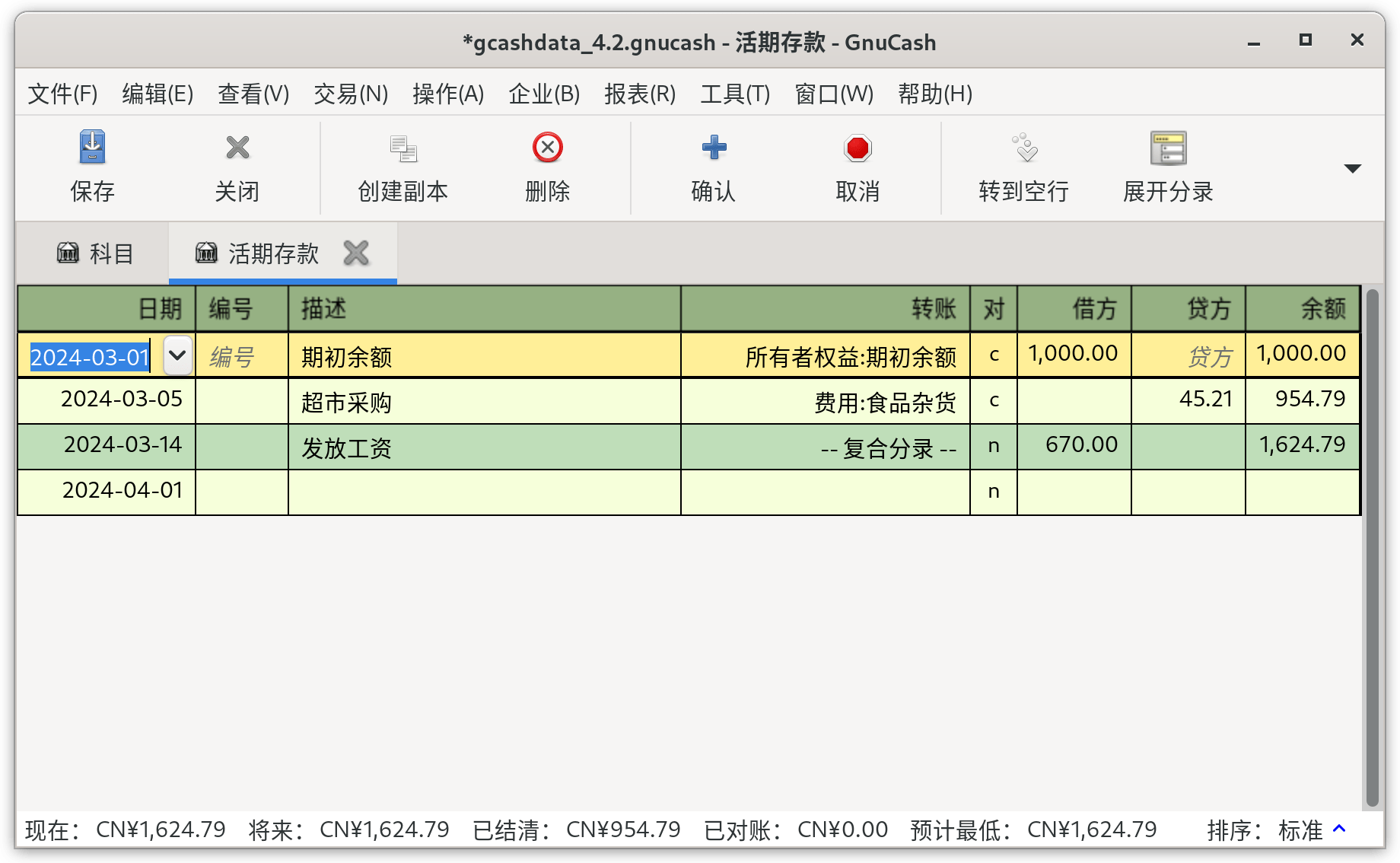
Task: Click the Cancel (取消) red stop icon
Action: pyautogui.click(x=857, y=148)
